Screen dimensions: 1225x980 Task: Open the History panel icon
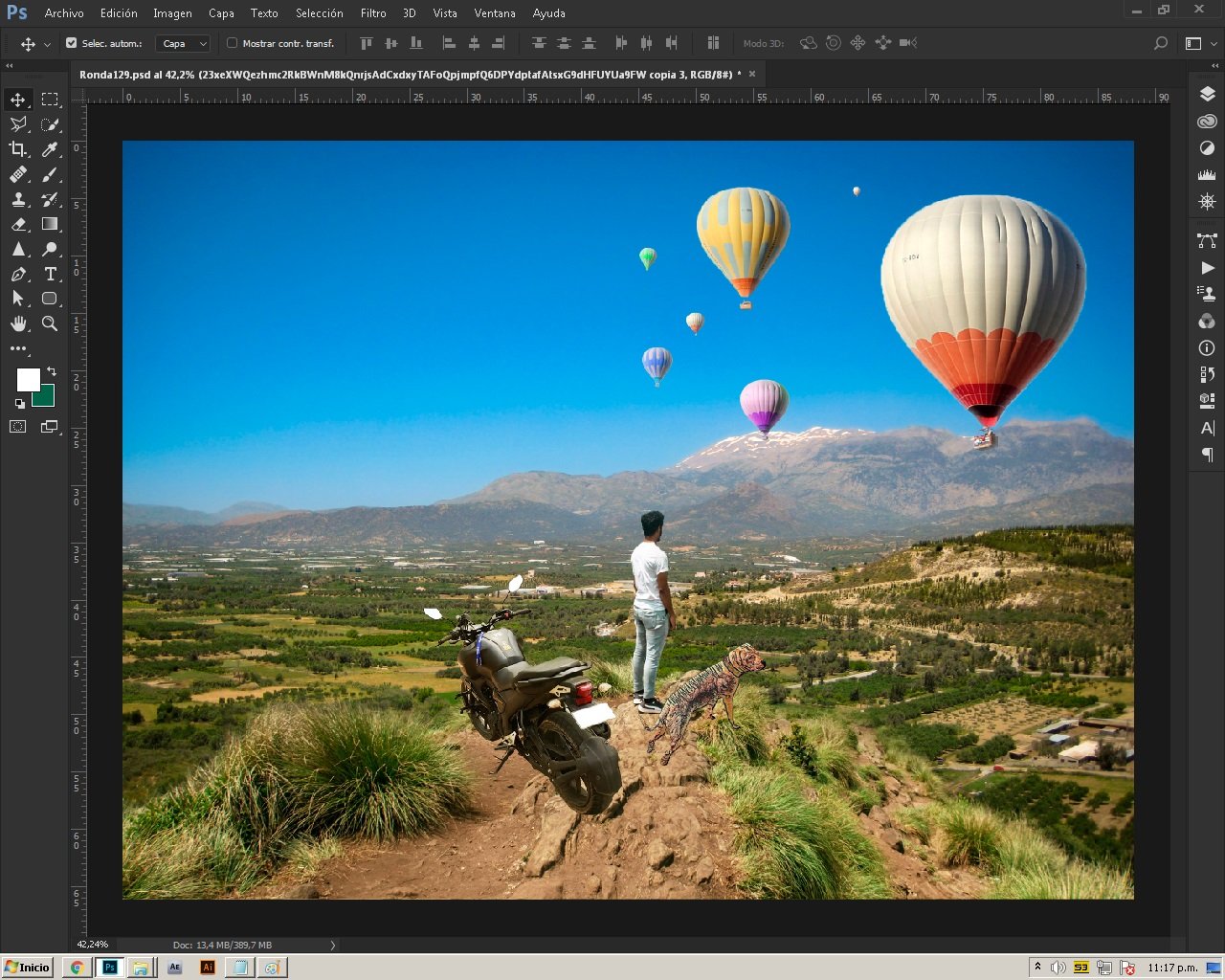tap(1207, 374)
